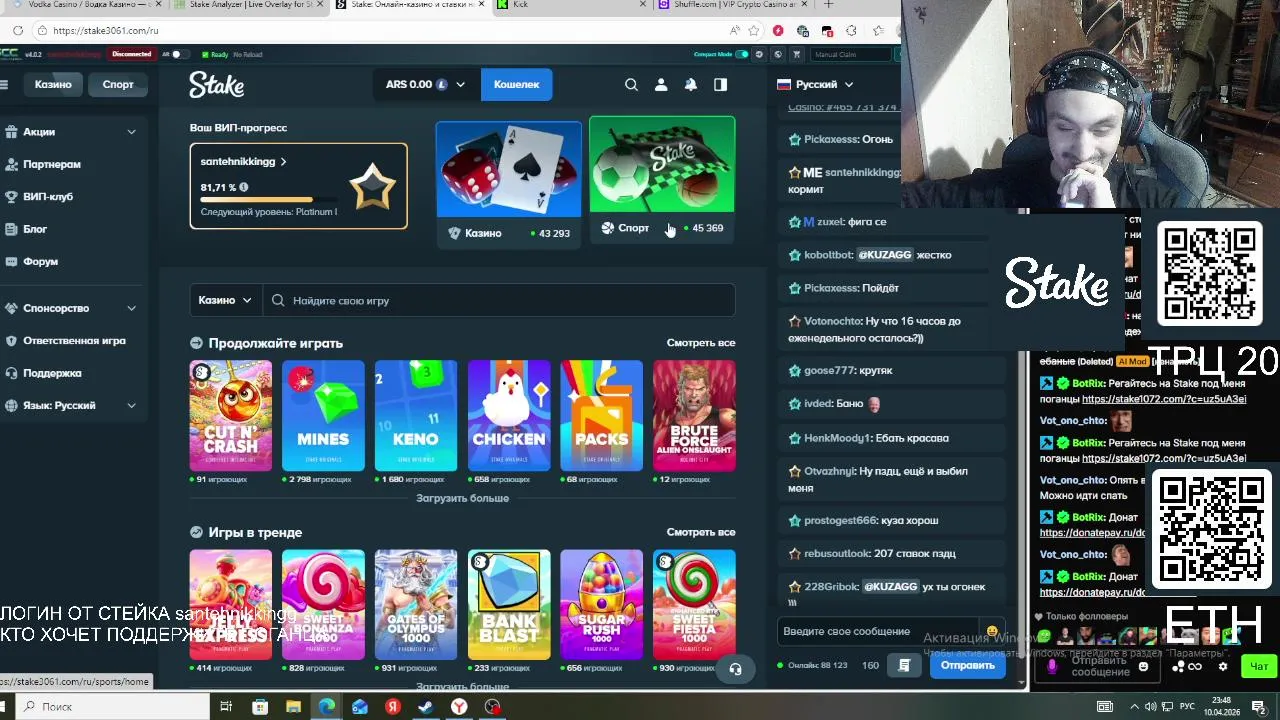This screenshot has width=1280, height=720.
Task: Open Gates of Olympus 1000 thumbnail
Action: pos(416,604)
